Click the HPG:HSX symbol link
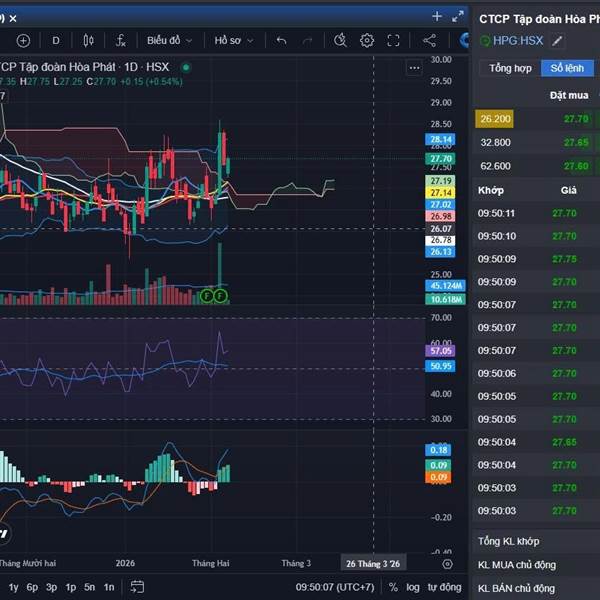 (x=517, y=41)
